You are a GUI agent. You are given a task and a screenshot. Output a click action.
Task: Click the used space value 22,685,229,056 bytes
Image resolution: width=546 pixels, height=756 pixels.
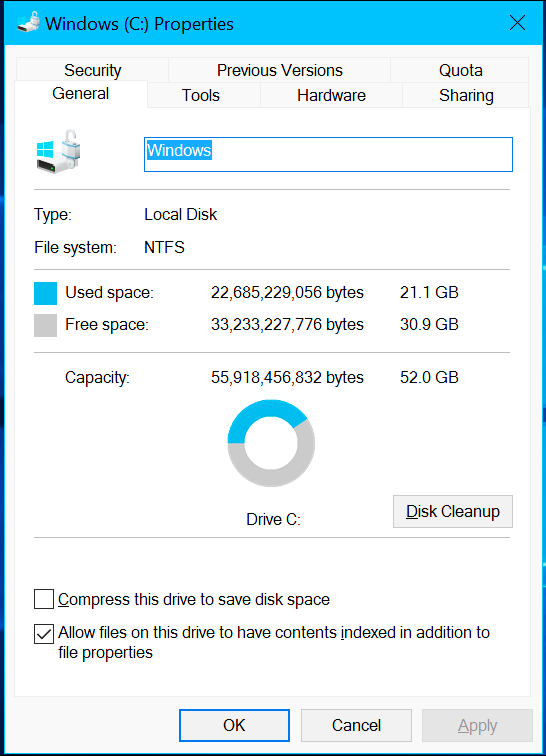click(x=287, y=293)
